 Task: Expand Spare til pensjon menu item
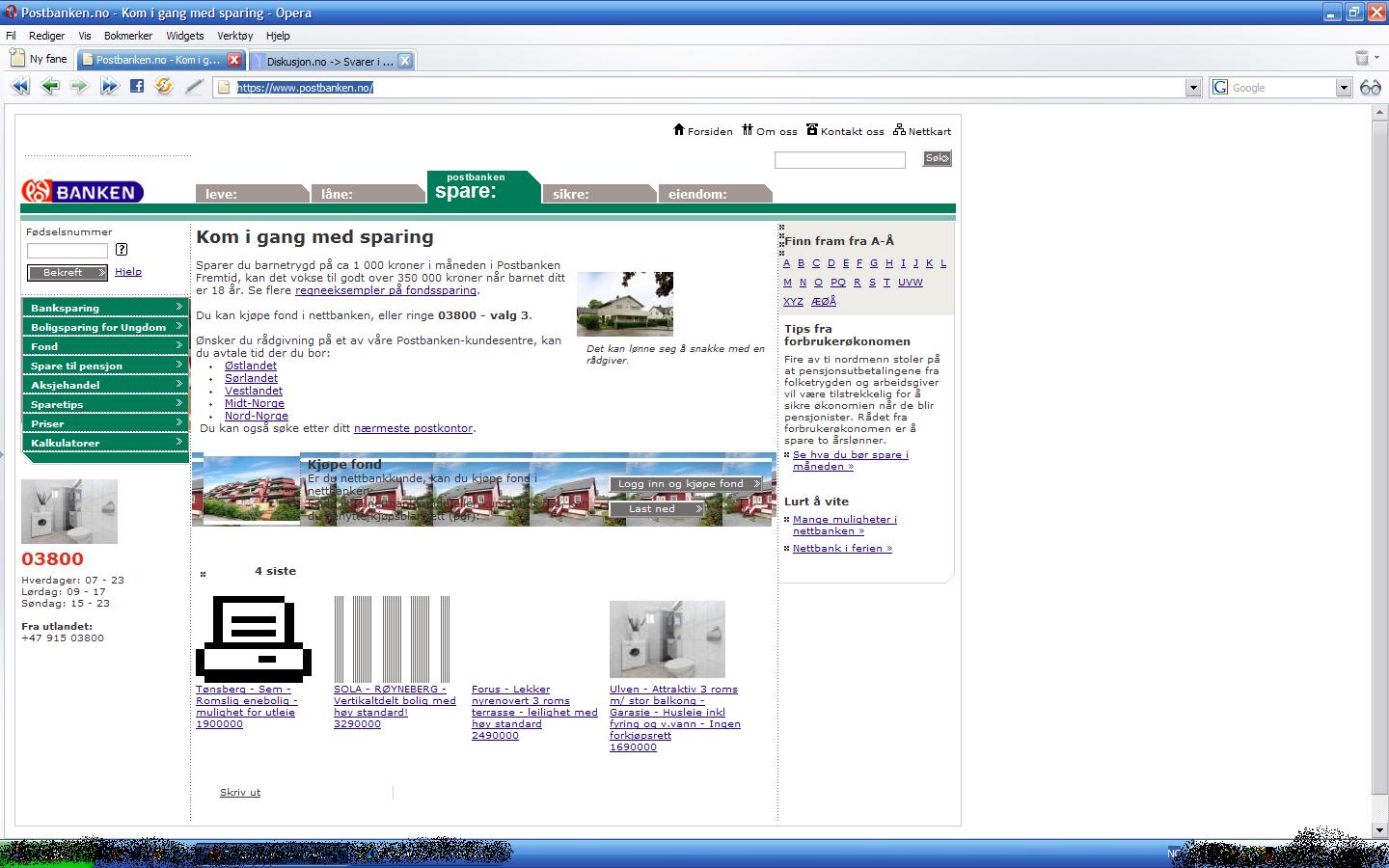[105, 366]
